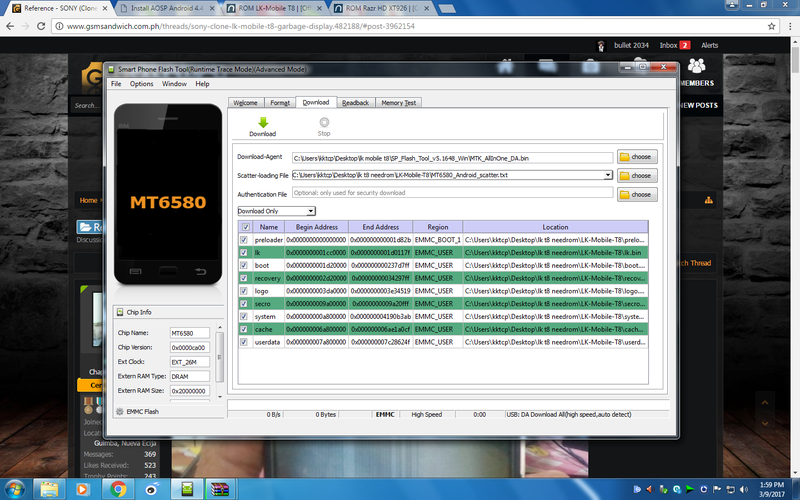The height and width of the screenshot is (500, 800).
Task: Open WinRAR from the taskbar
Action: [x=220, y=489]
